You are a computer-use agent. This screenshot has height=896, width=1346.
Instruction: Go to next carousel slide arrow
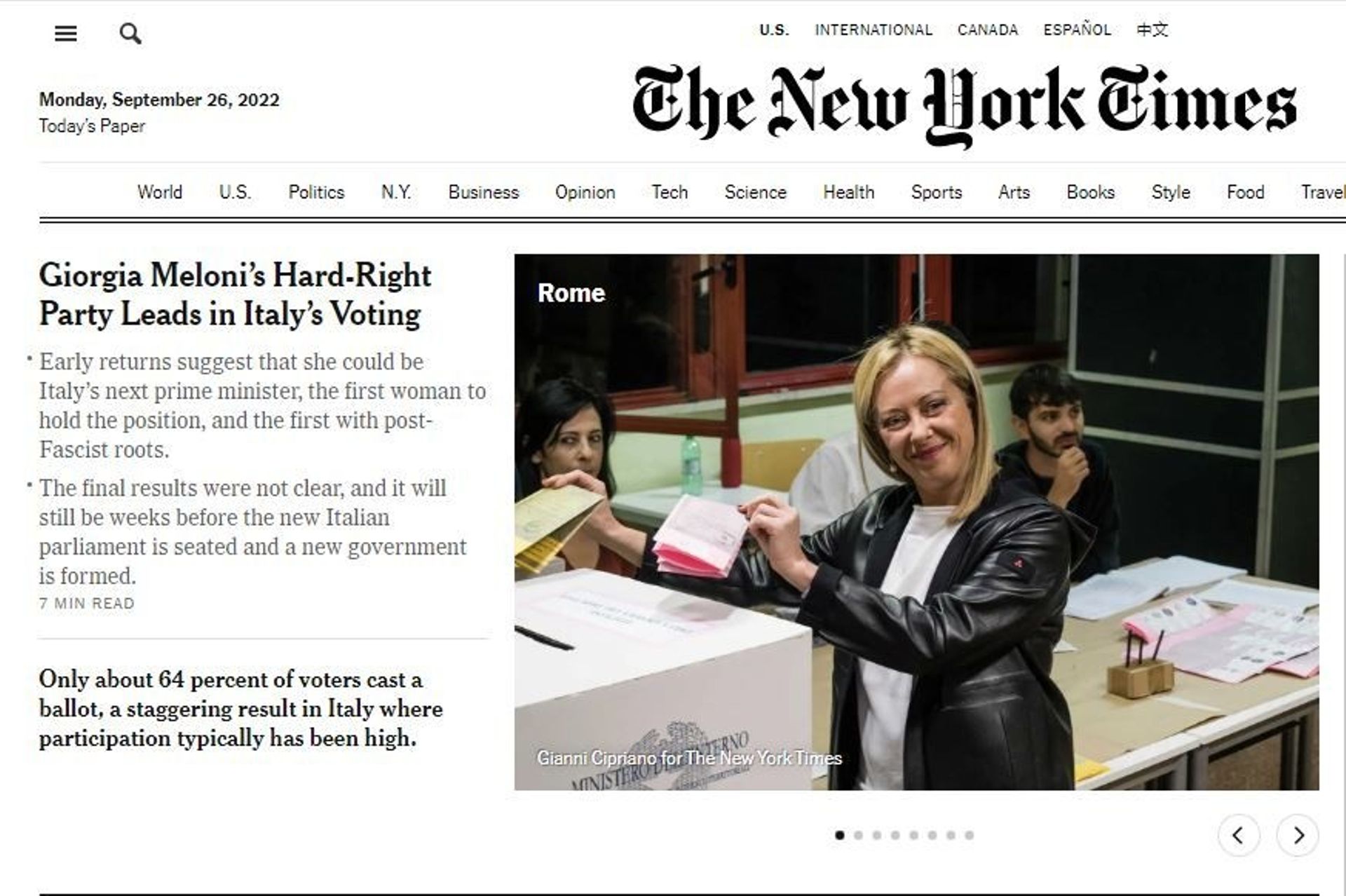tap(1298, 835)
